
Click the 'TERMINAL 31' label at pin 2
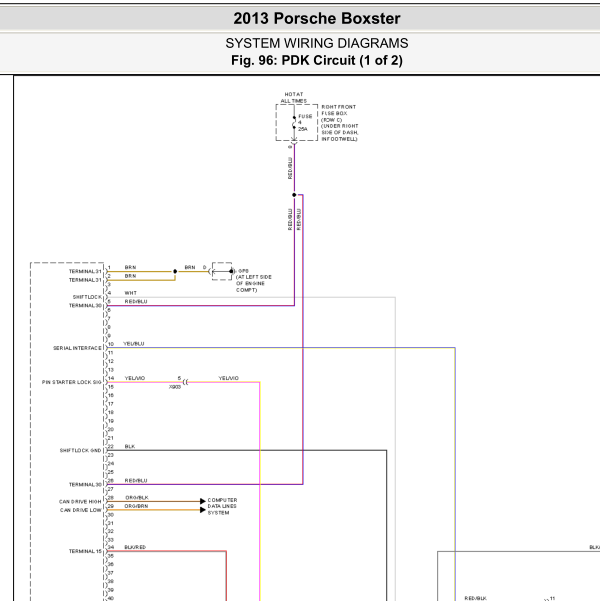click(85, 280)
